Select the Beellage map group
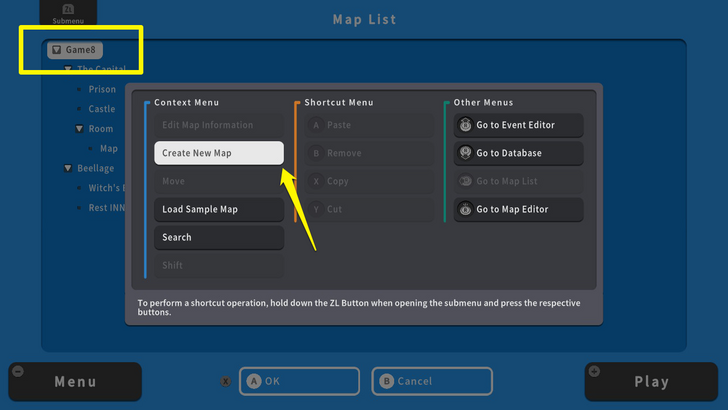This screenshot has height=410, width=728. click(x=95, y=168)
